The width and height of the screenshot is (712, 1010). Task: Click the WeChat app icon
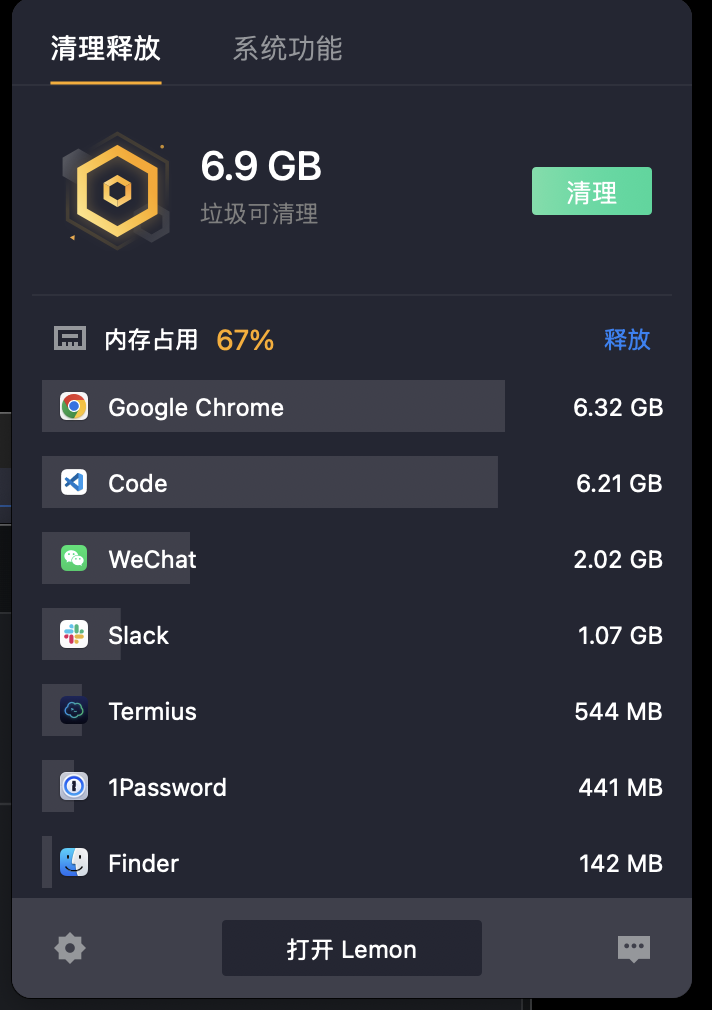[74, 558]
